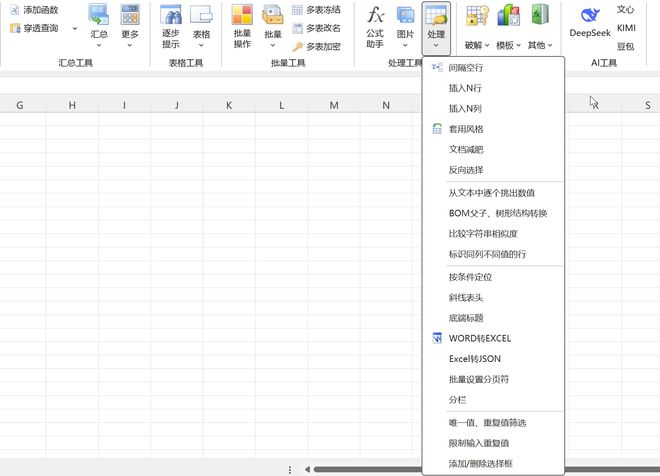Collapse the 处理 dropdown arrow
The width and height of the screenshot is (660, 476).
point(436,45)
